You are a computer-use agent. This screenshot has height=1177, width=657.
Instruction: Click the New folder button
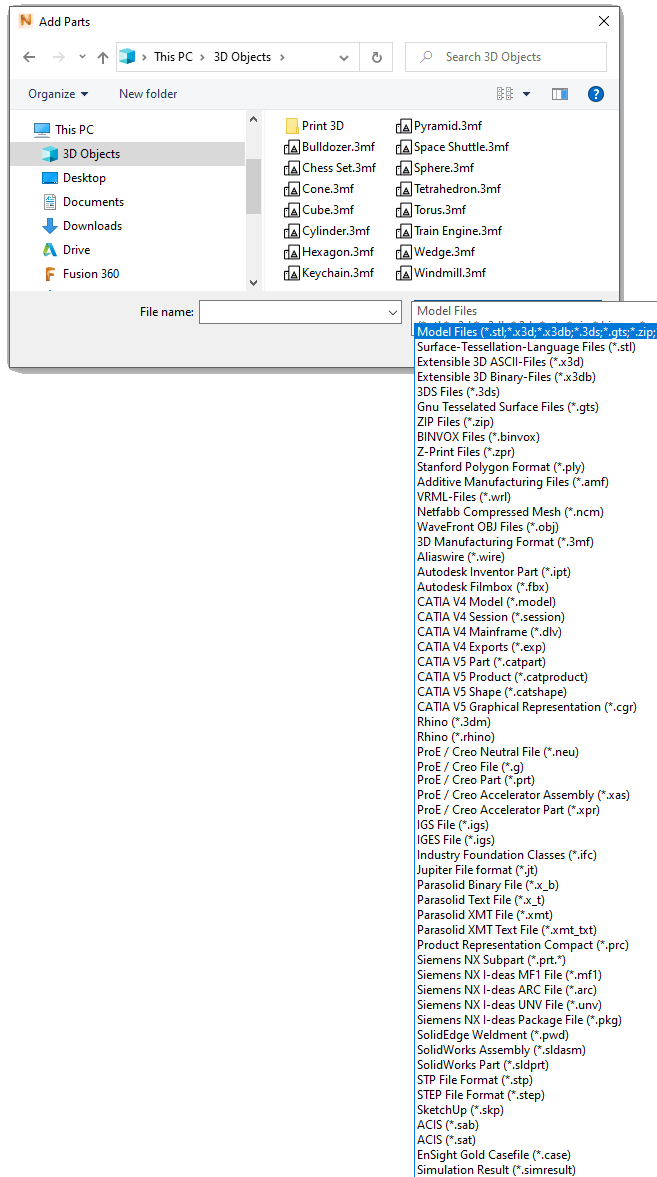click(x=148, y=94)
